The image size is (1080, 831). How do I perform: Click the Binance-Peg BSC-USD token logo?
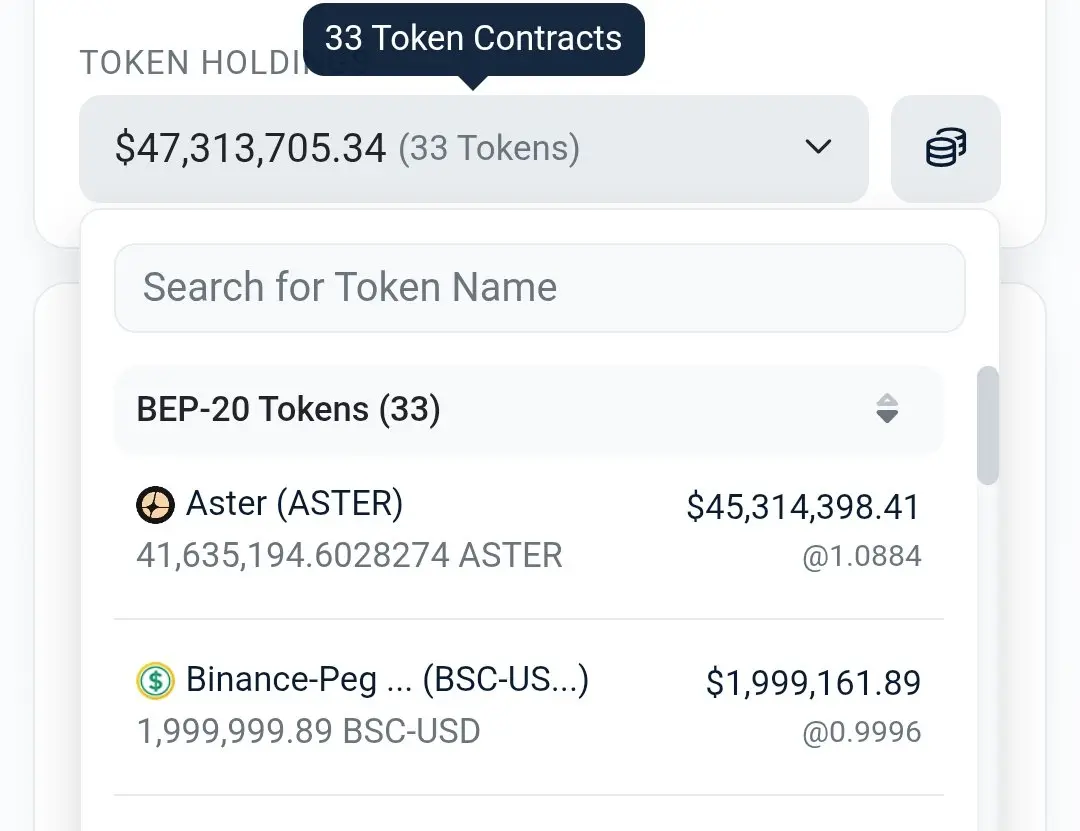tap(155, 681)
